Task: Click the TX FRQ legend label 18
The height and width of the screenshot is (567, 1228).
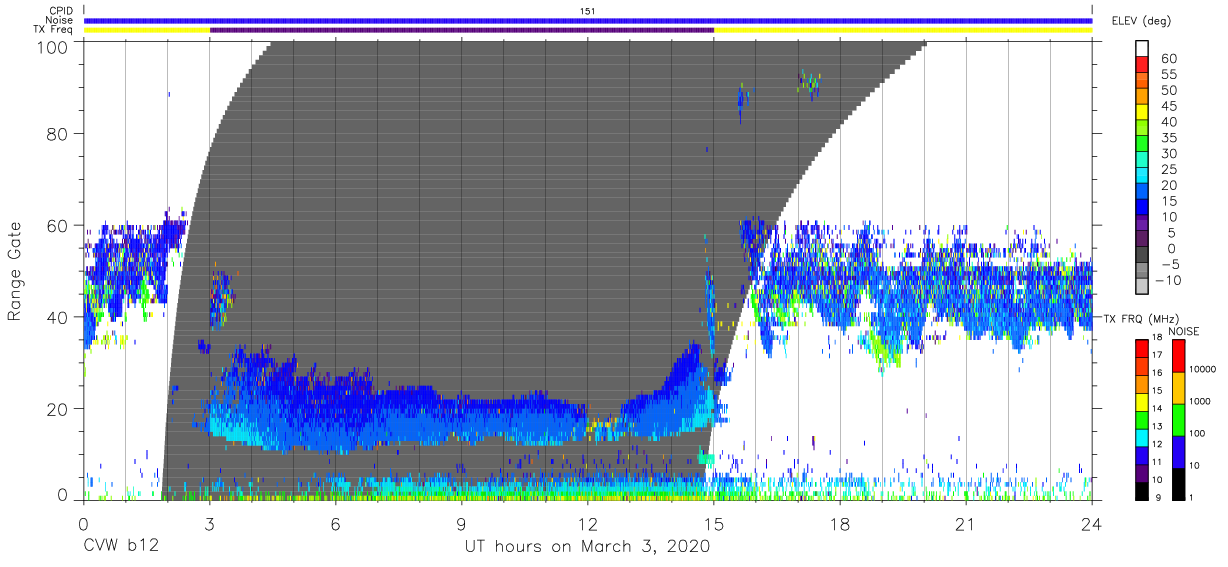Action: pyautogui.click(x=1160, y=338)
